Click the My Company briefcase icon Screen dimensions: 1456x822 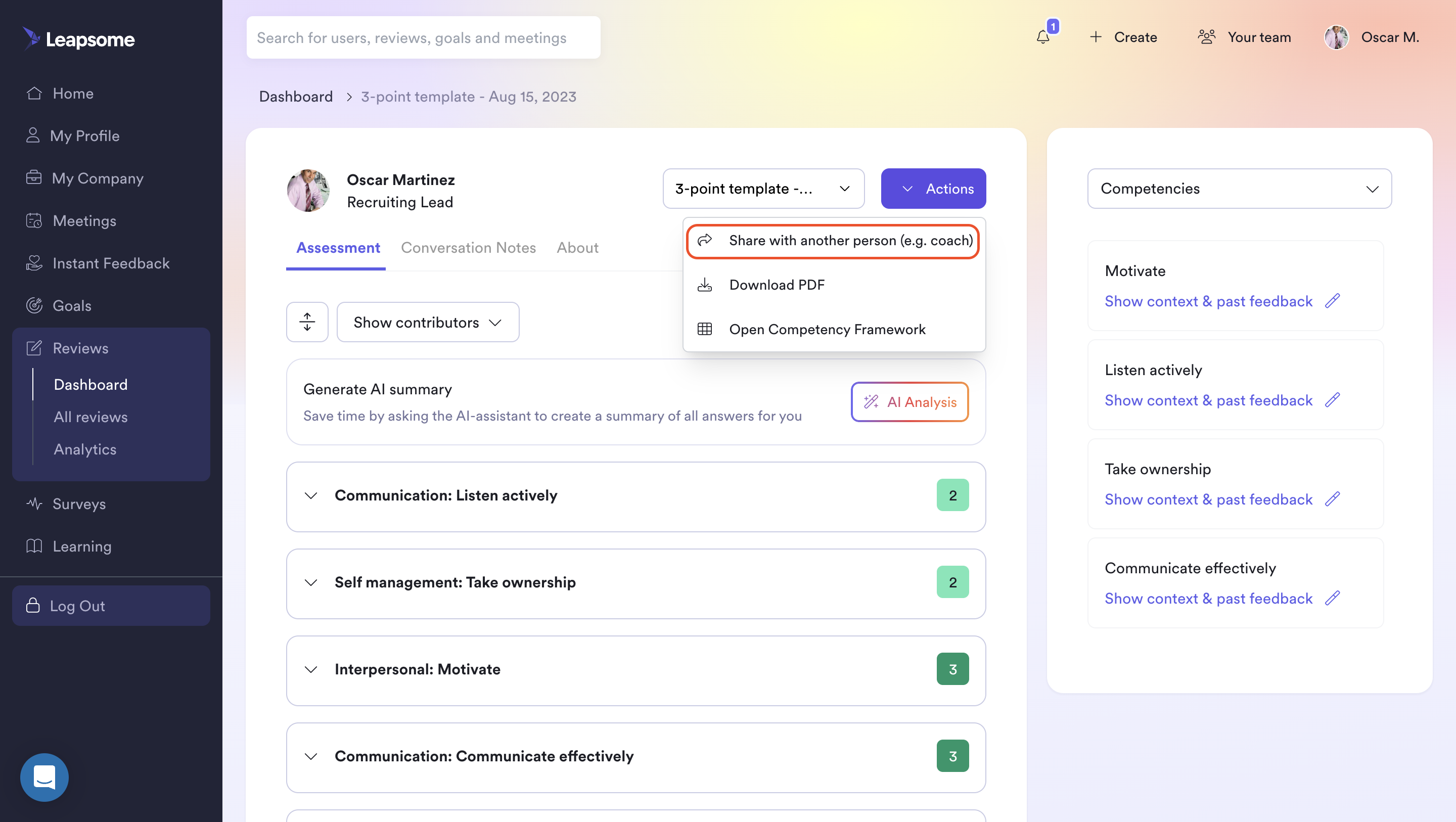click(33, 177)
